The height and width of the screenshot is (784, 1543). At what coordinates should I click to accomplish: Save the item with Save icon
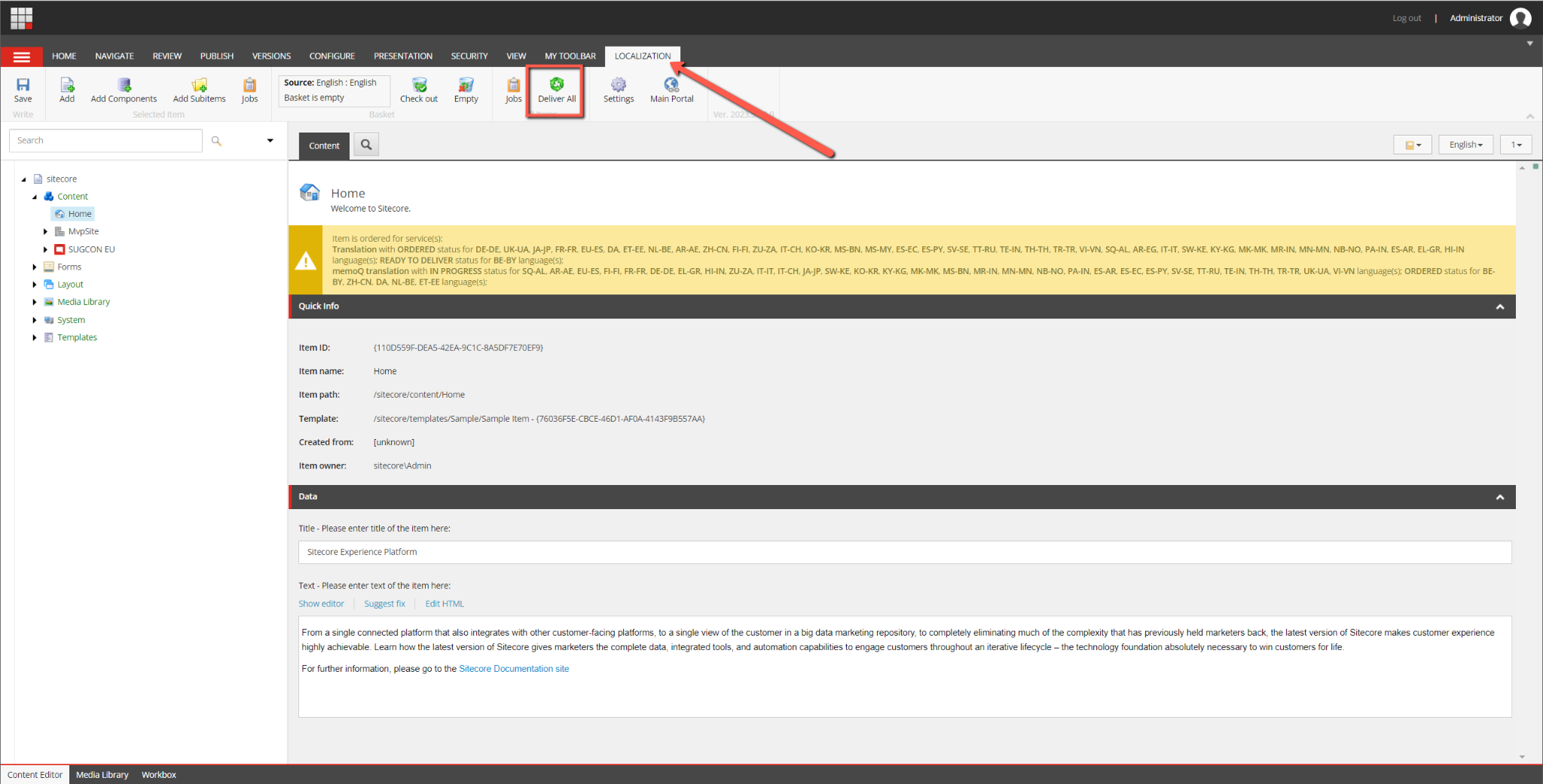23,90
